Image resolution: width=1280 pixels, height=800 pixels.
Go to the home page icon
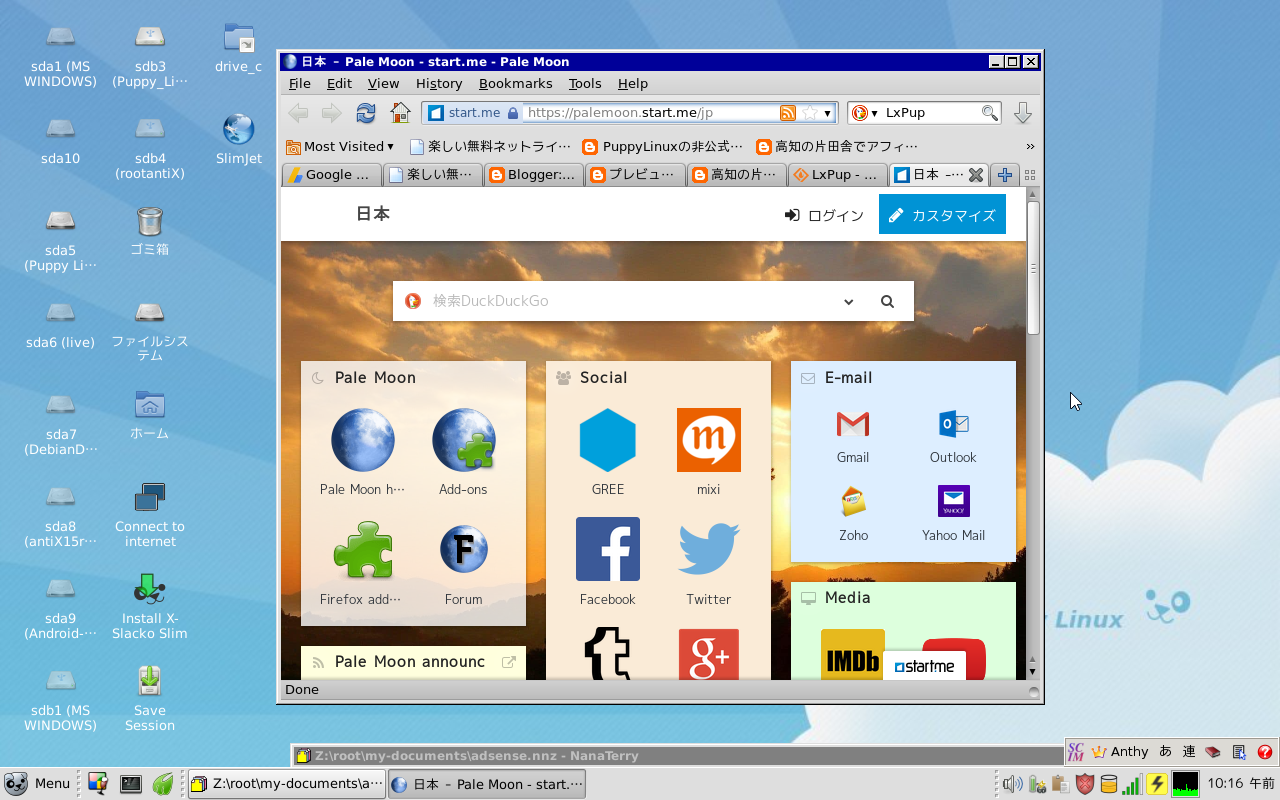point(400,113)
